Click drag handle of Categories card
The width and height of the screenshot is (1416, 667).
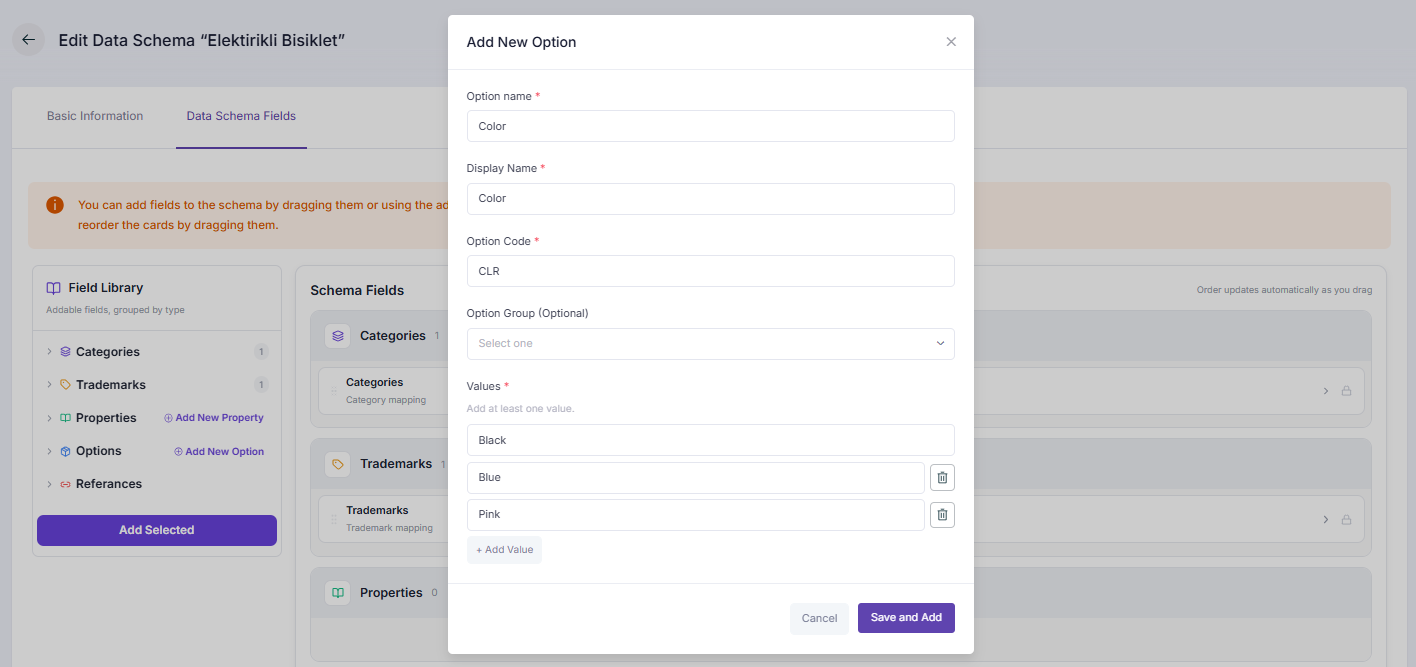tap(334, 391)
